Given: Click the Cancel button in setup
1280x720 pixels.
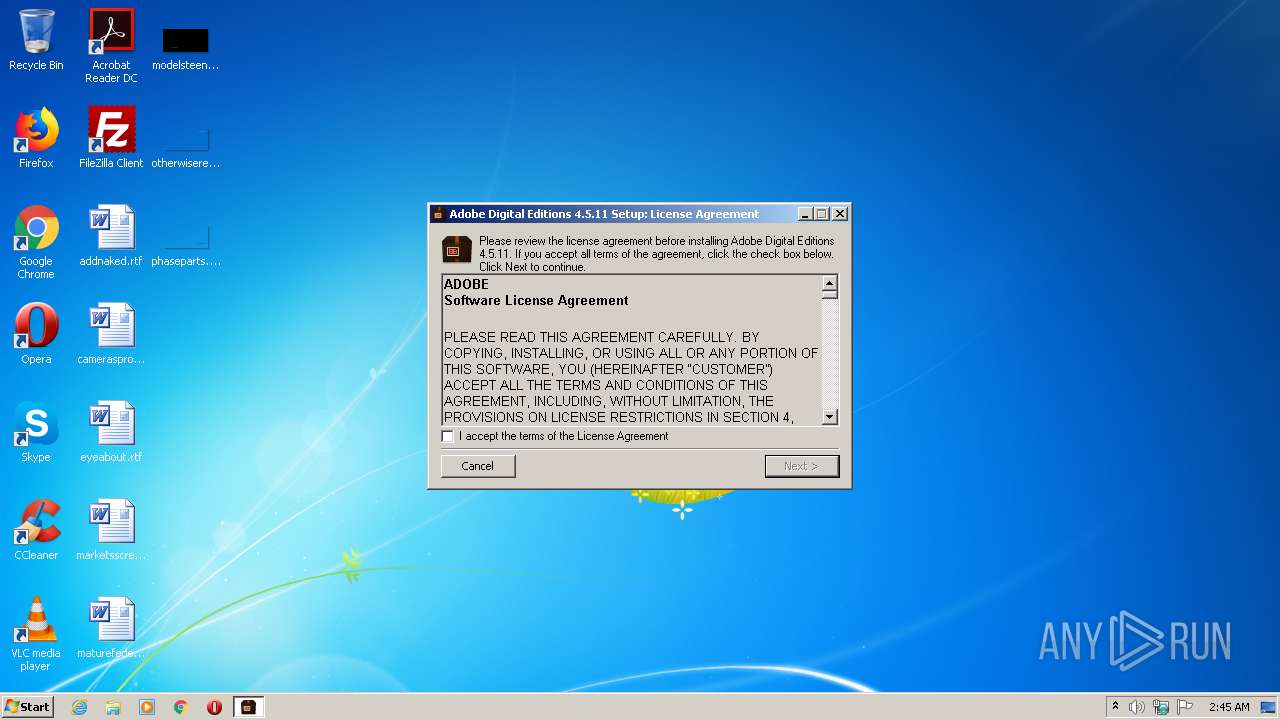Looking at the screenshot, I should pyautogui.click(x=478, y=466).
